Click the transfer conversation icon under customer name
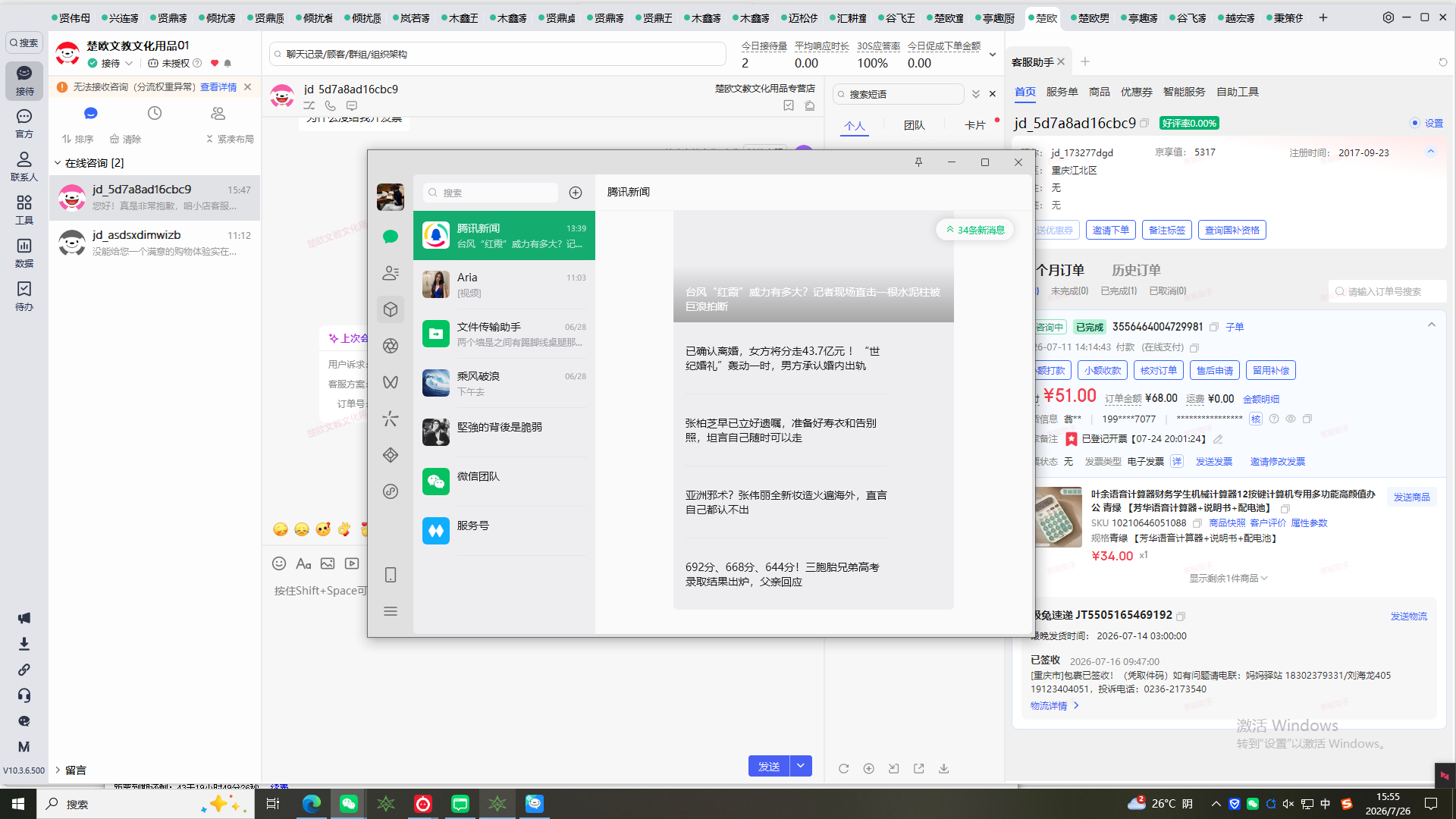 (309, 106)
